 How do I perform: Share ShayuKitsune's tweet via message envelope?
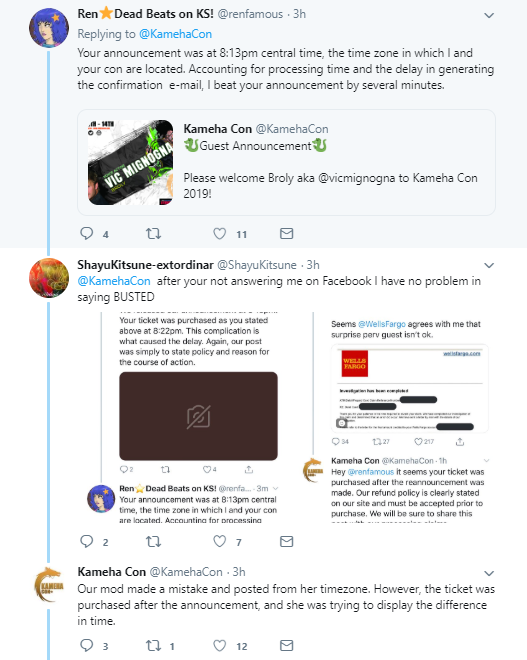point(287,541)
